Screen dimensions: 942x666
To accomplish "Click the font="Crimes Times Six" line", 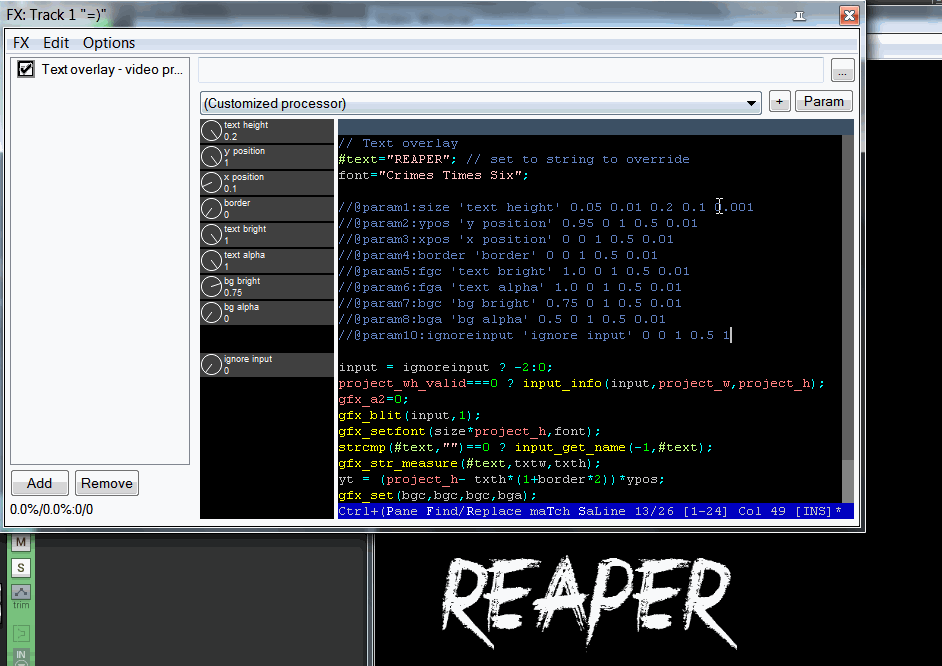I will [x=433, y=175].
